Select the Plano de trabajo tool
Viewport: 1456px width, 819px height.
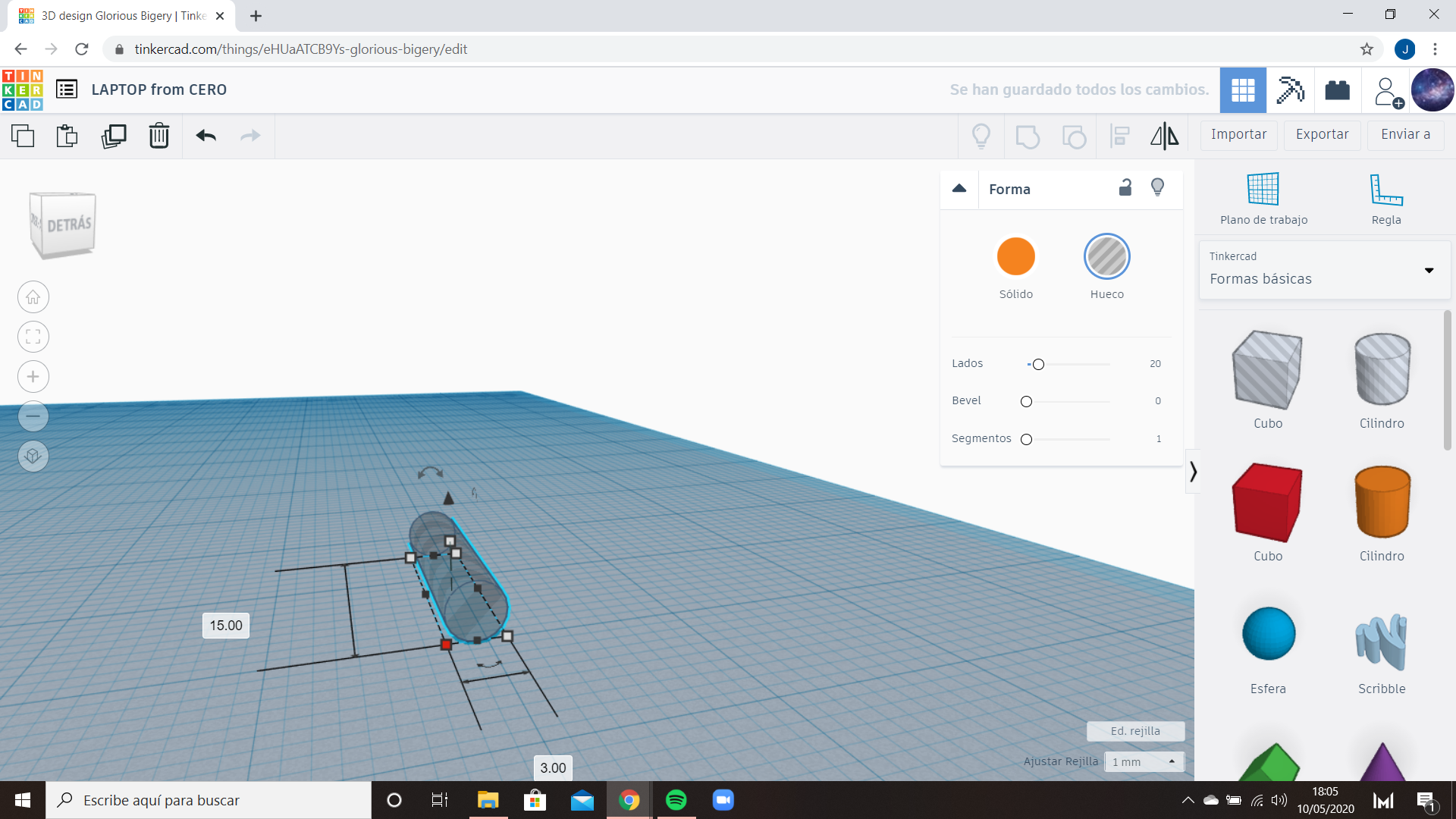click(1263, 199)
